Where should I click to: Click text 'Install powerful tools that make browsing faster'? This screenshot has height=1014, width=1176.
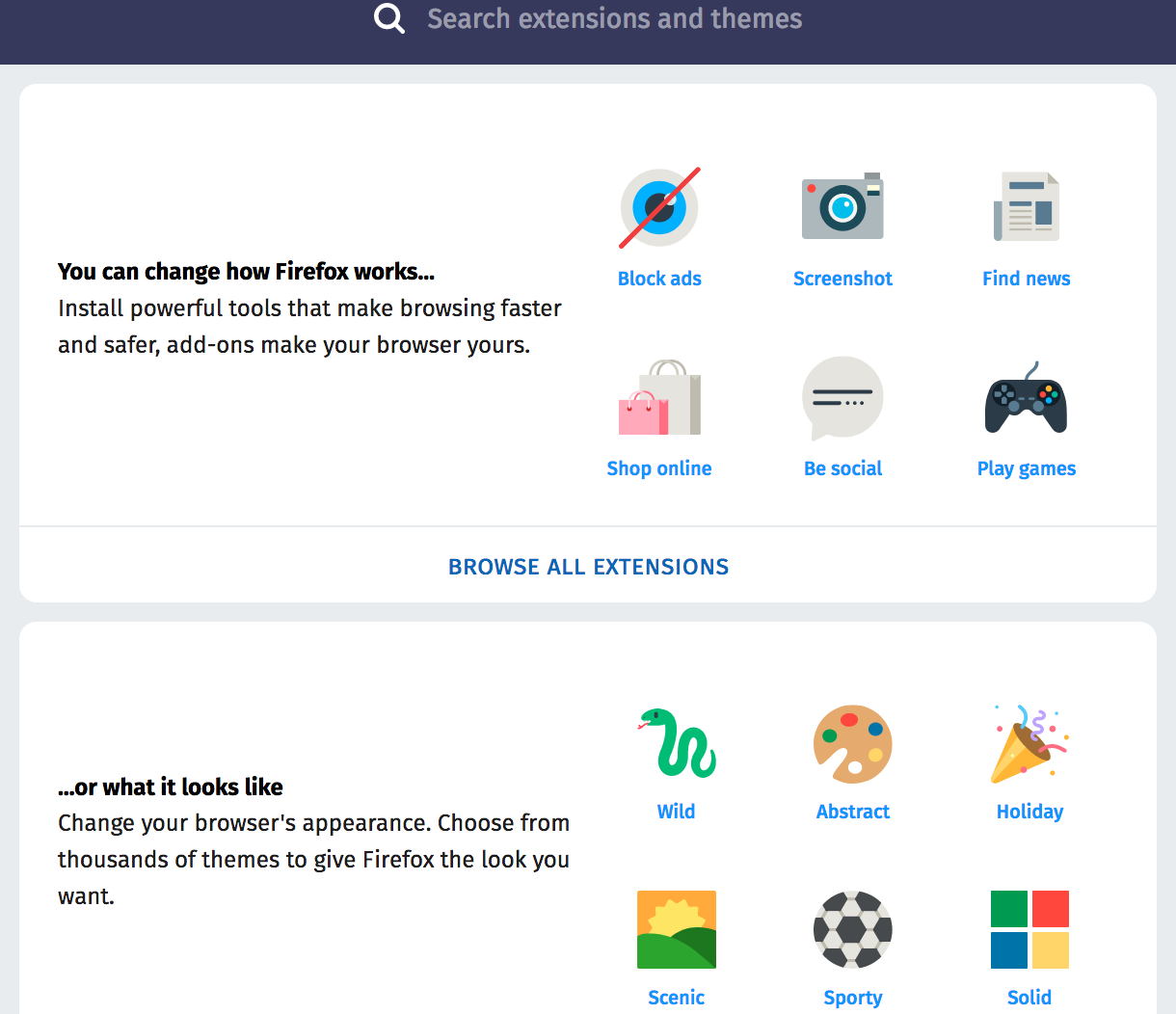[x=309, y=308]
